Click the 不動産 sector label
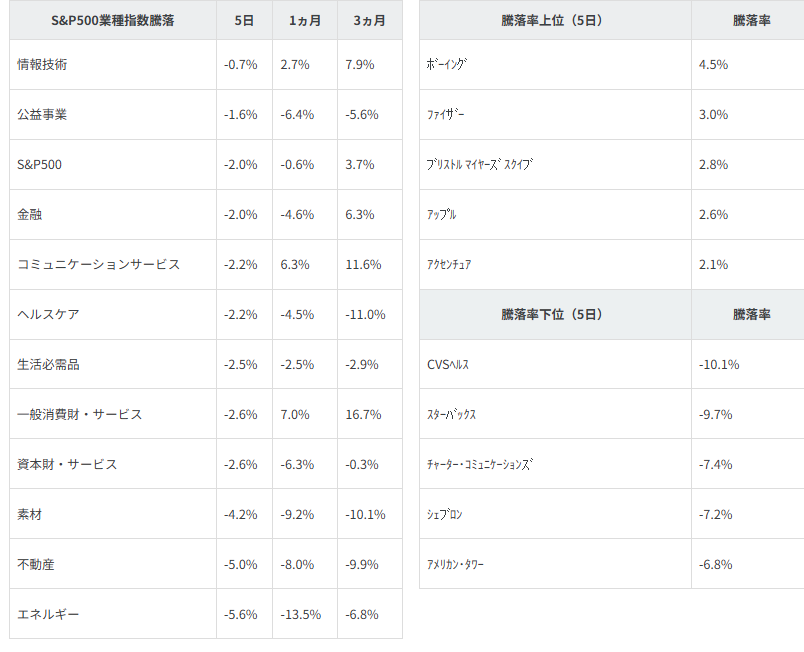The width and height of the screenshot is (804, 652). (36, 564)
